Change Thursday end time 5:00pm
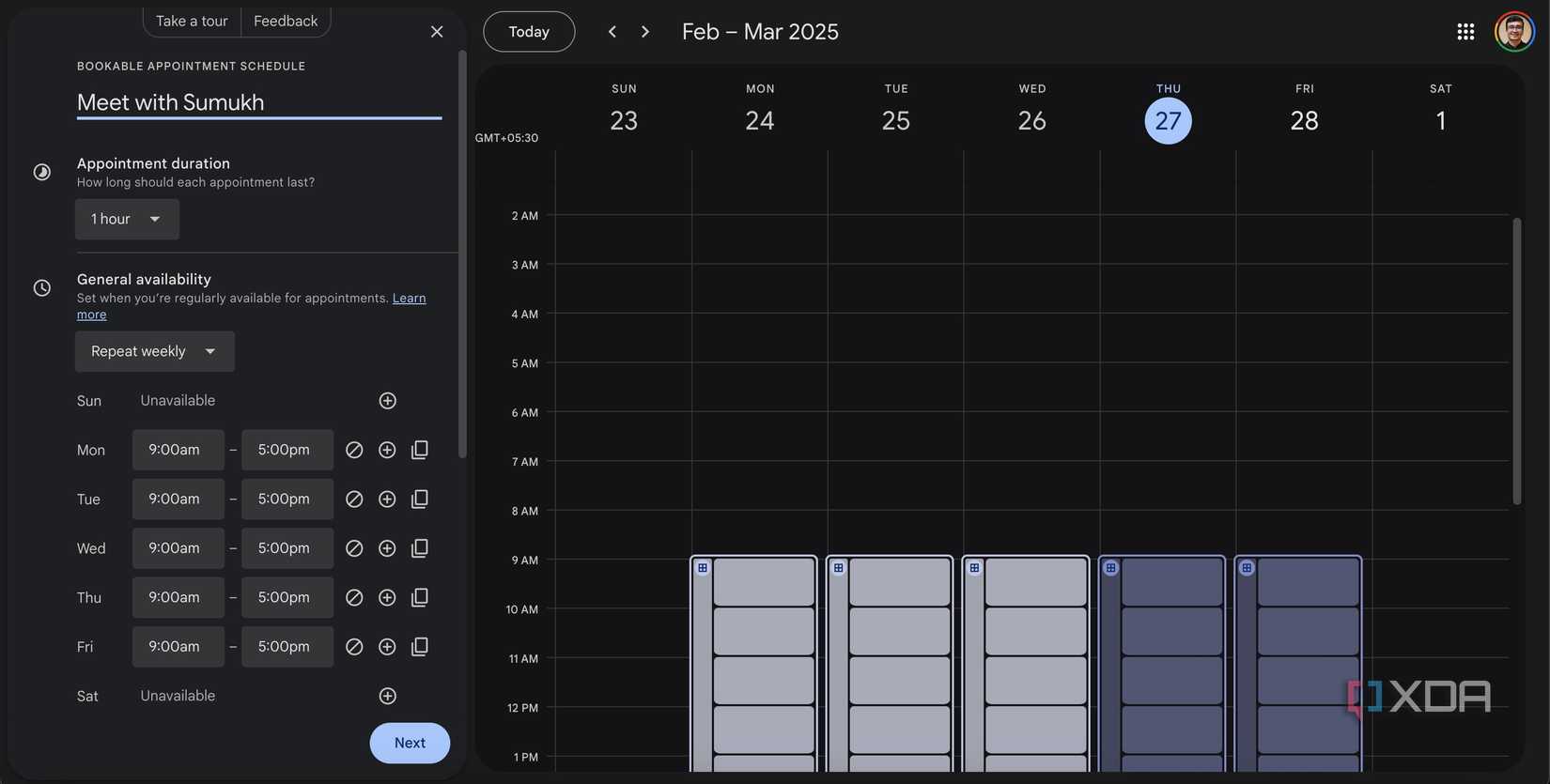The height and width of the screenshot is (784, 1550). point(287,597)
